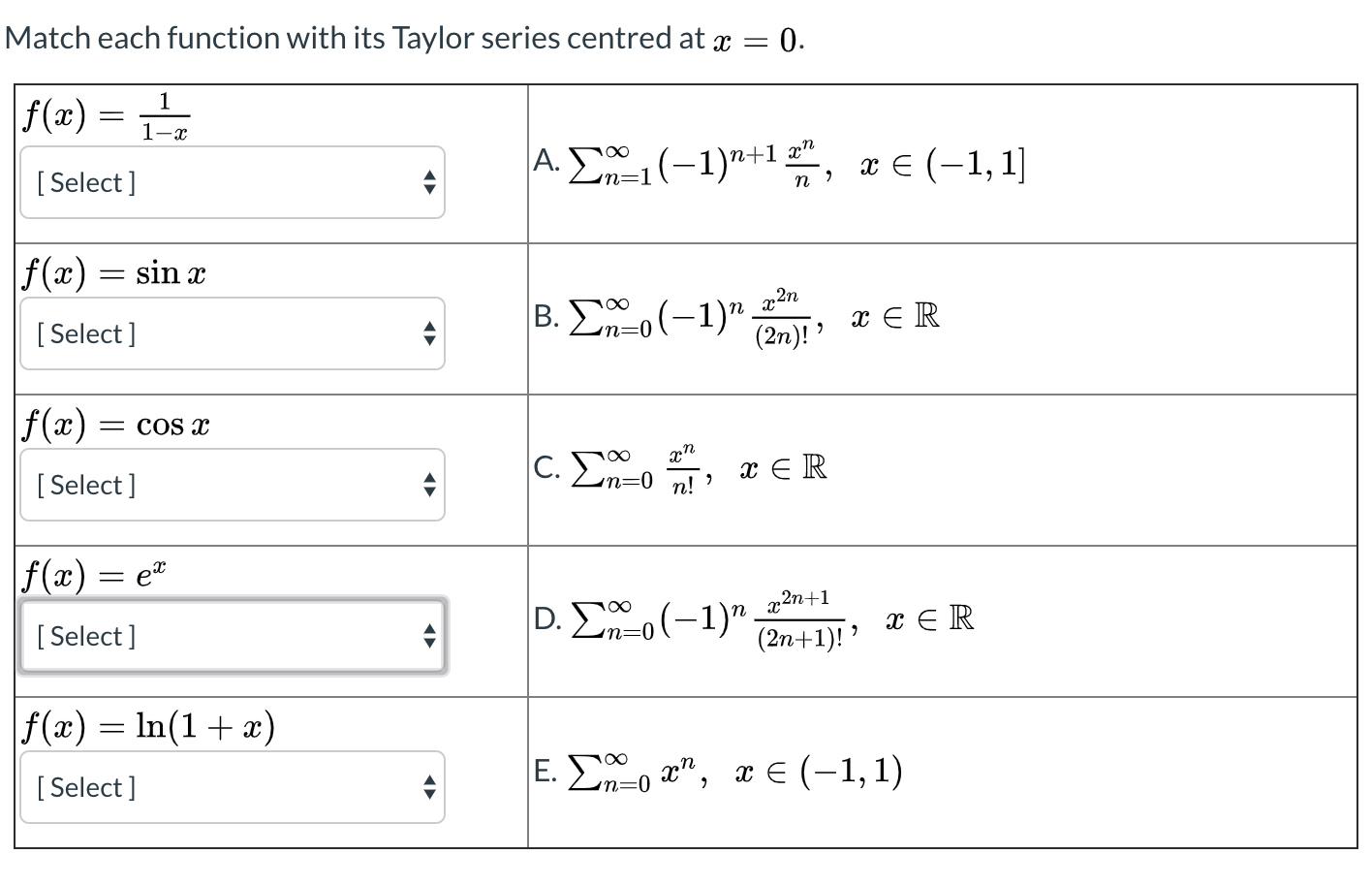Click the arrow icon on sin x selector

click(430, 332)
